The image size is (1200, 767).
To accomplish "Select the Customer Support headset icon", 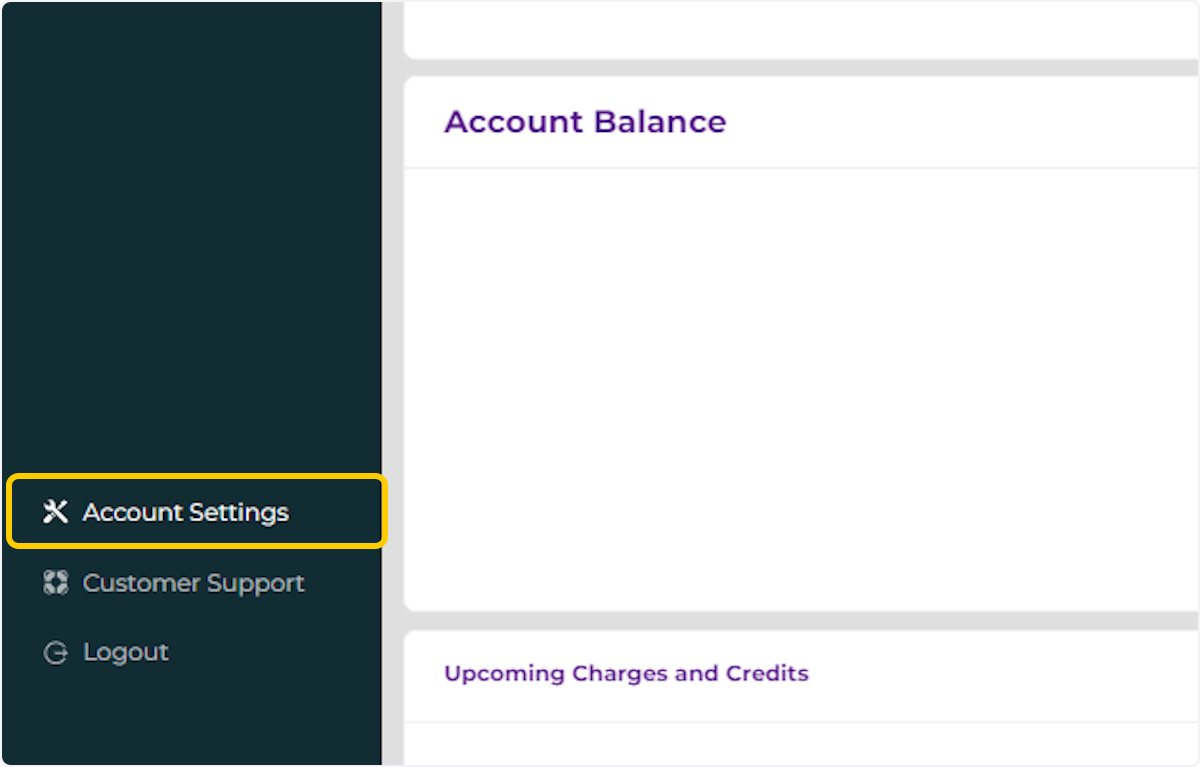I will 56,582.
